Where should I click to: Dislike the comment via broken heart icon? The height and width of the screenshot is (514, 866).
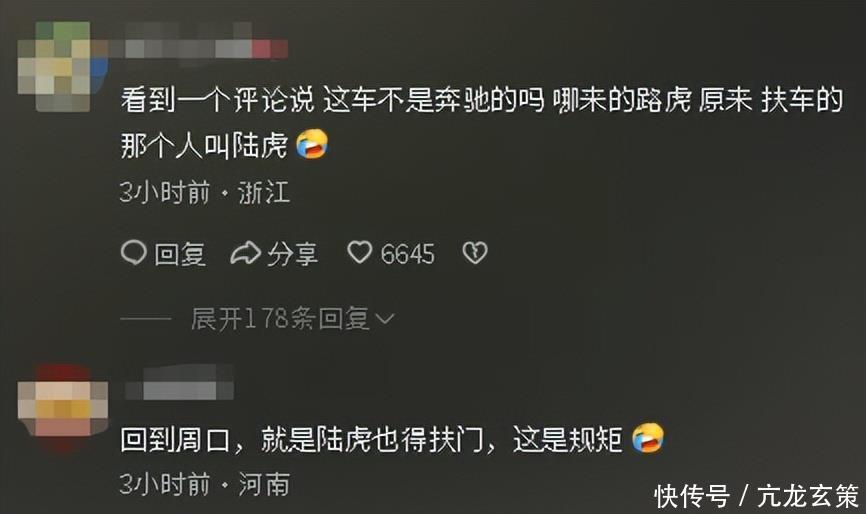click(475, 253)
